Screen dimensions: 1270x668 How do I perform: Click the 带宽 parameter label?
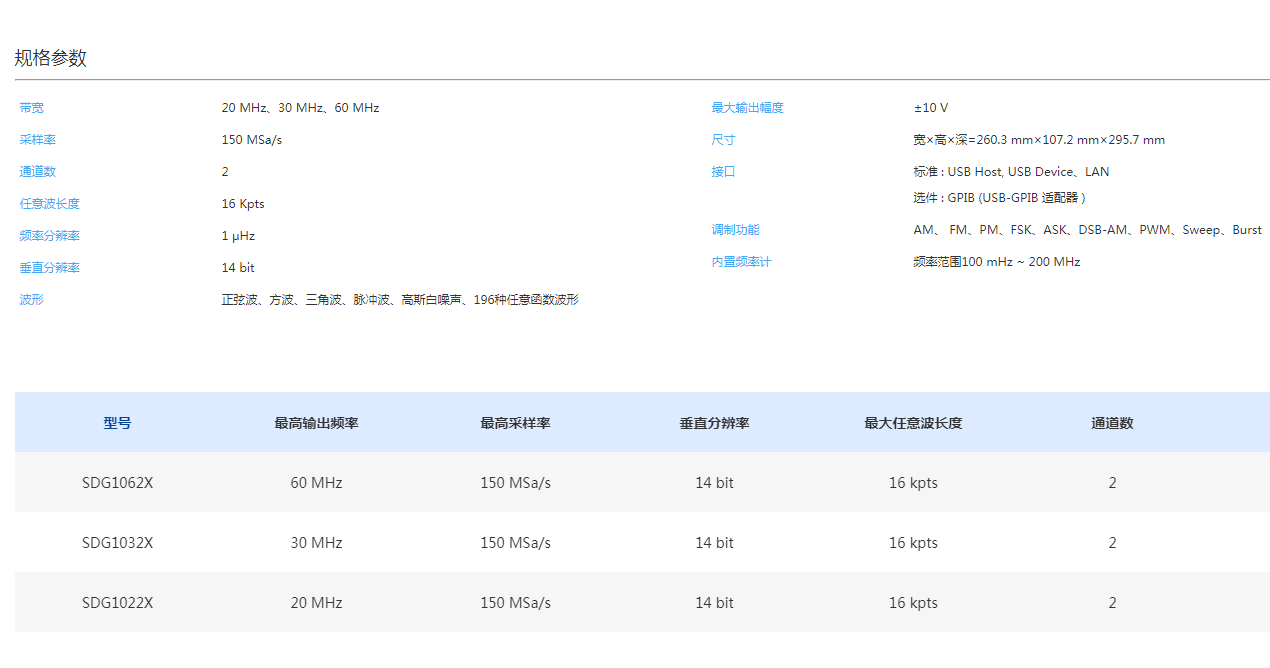tap(31, 107)
